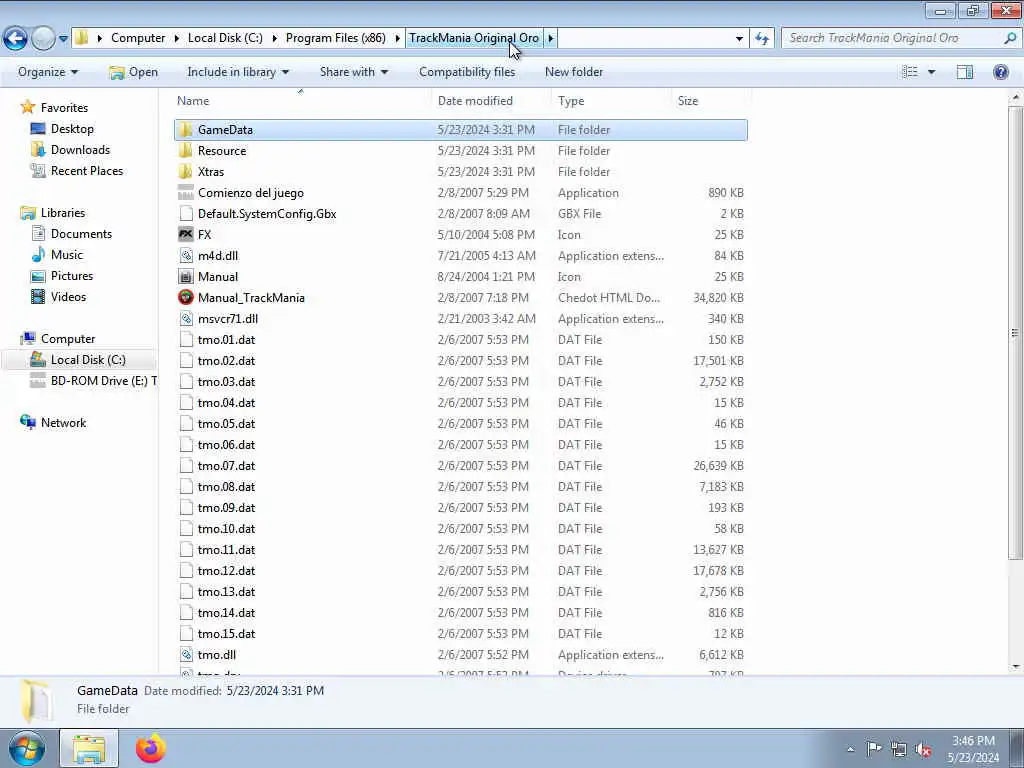This screenshot has width=1024, height=768.
Task: Click Open in the toolbar
Action: click(134, 72)
